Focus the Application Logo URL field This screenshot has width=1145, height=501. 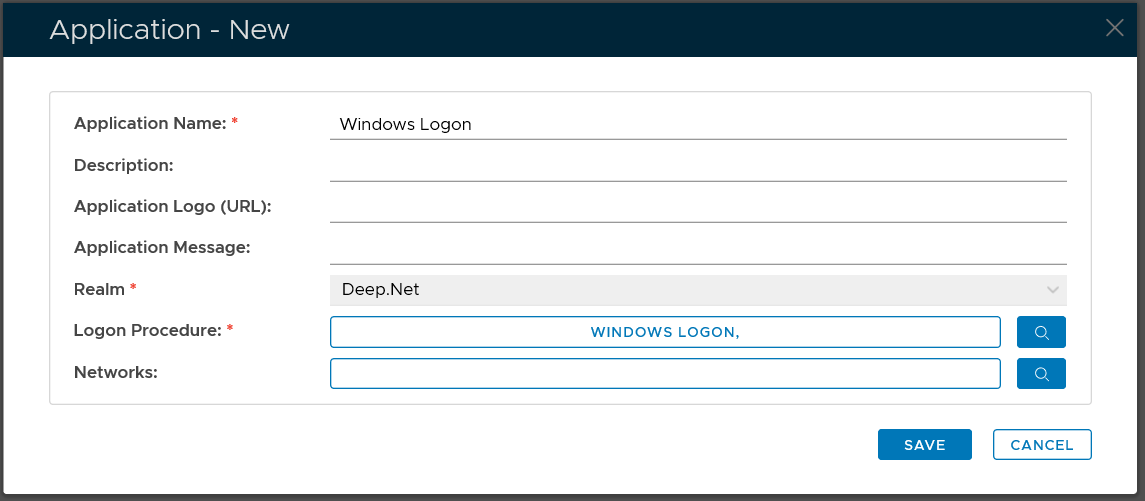coord(697,207)
